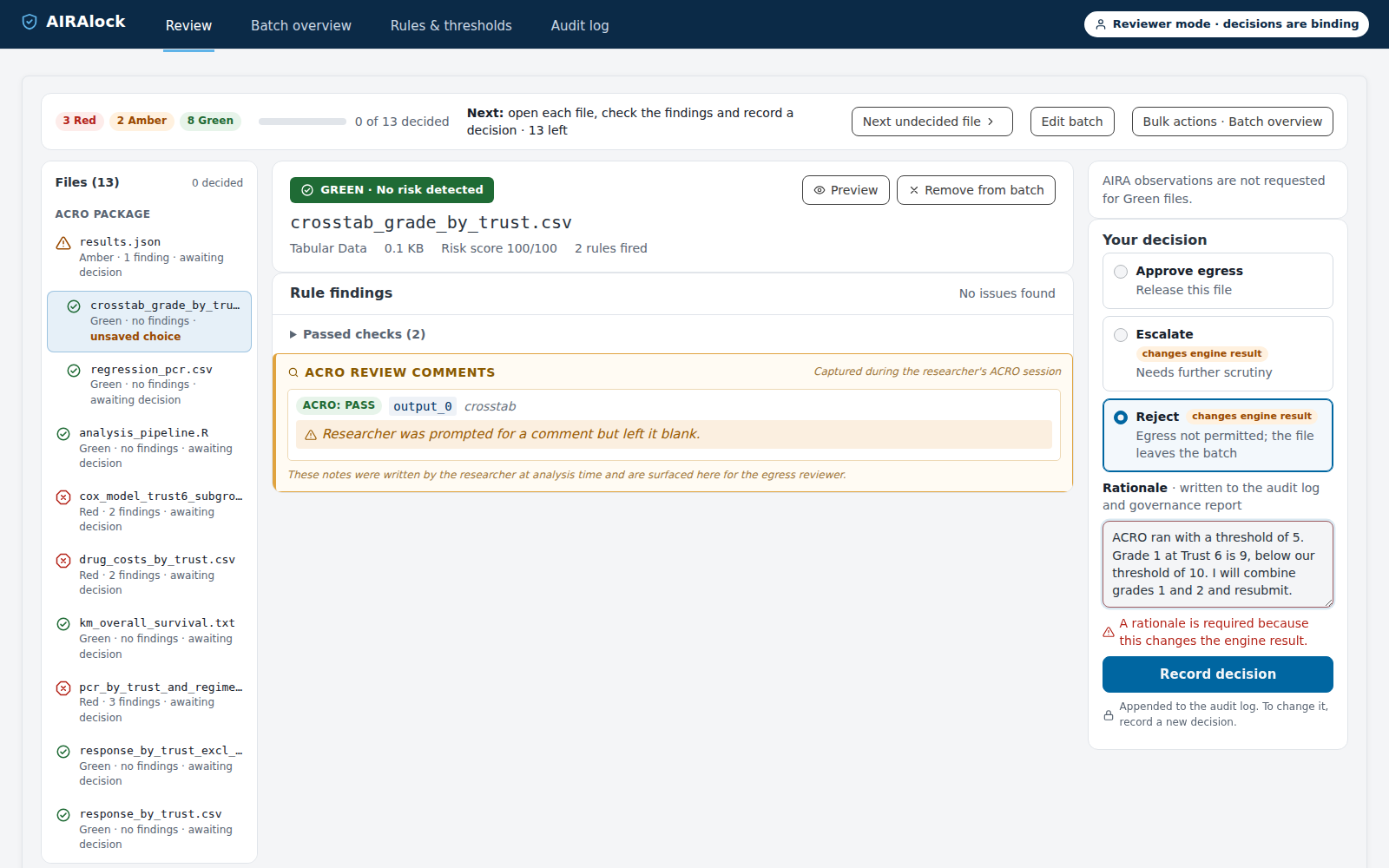Click into the Rationale text box

point(1217,564)
